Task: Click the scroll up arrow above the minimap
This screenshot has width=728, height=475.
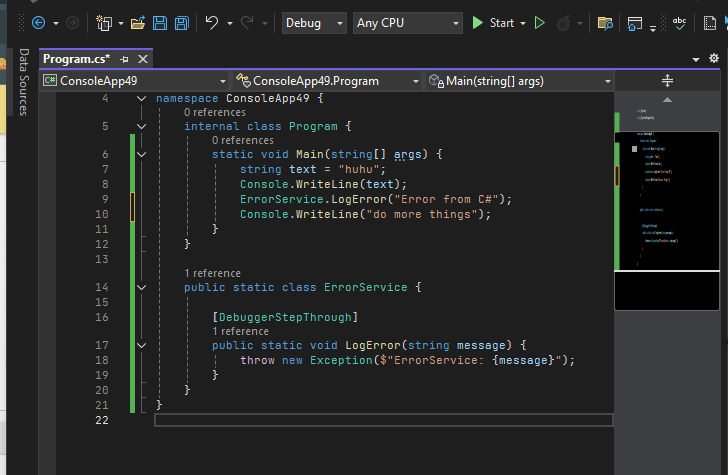Action: (x=667, y=99)
